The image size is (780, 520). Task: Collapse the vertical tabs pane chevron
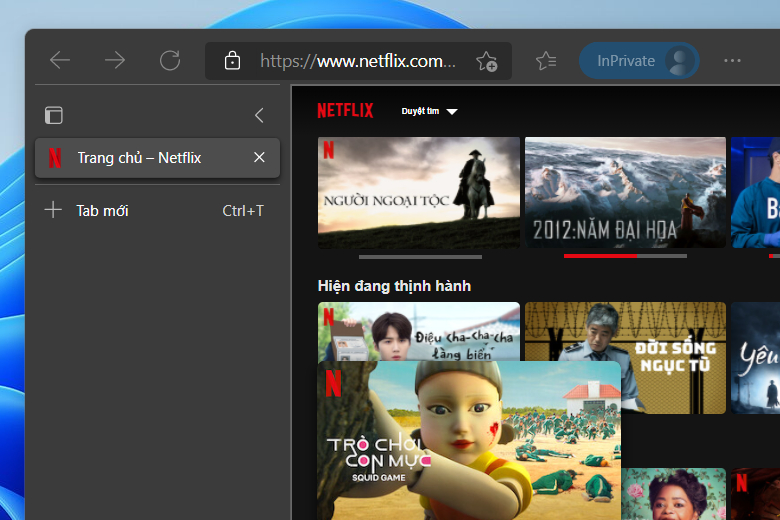(x=259, y=115)
